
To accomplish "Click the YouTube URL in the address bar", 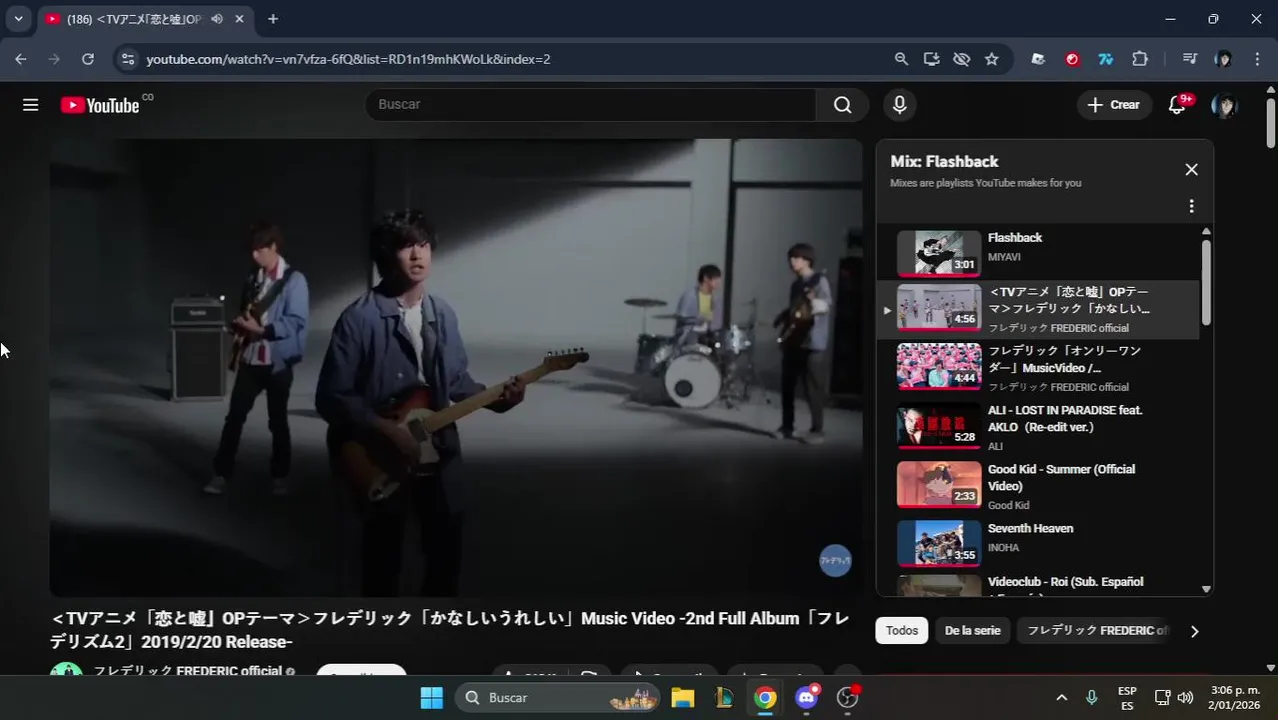I will pyautogui.click(x=348, y=59).
